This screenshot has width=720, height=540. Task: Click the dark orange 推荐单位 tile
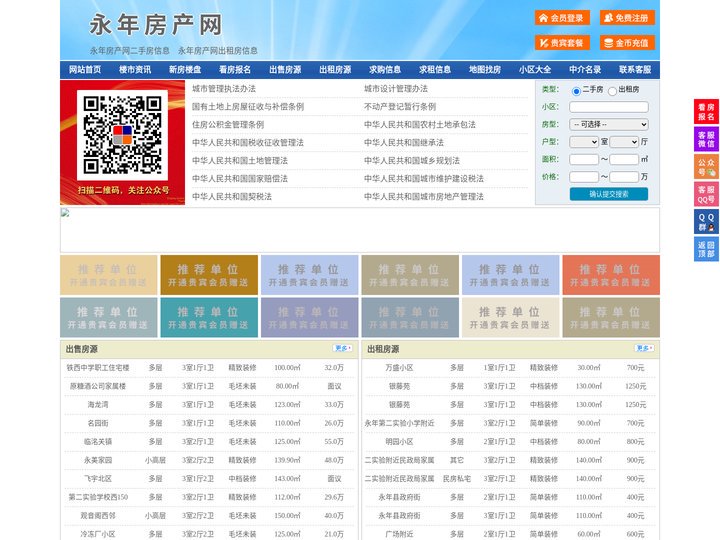(x=209, y=275)
